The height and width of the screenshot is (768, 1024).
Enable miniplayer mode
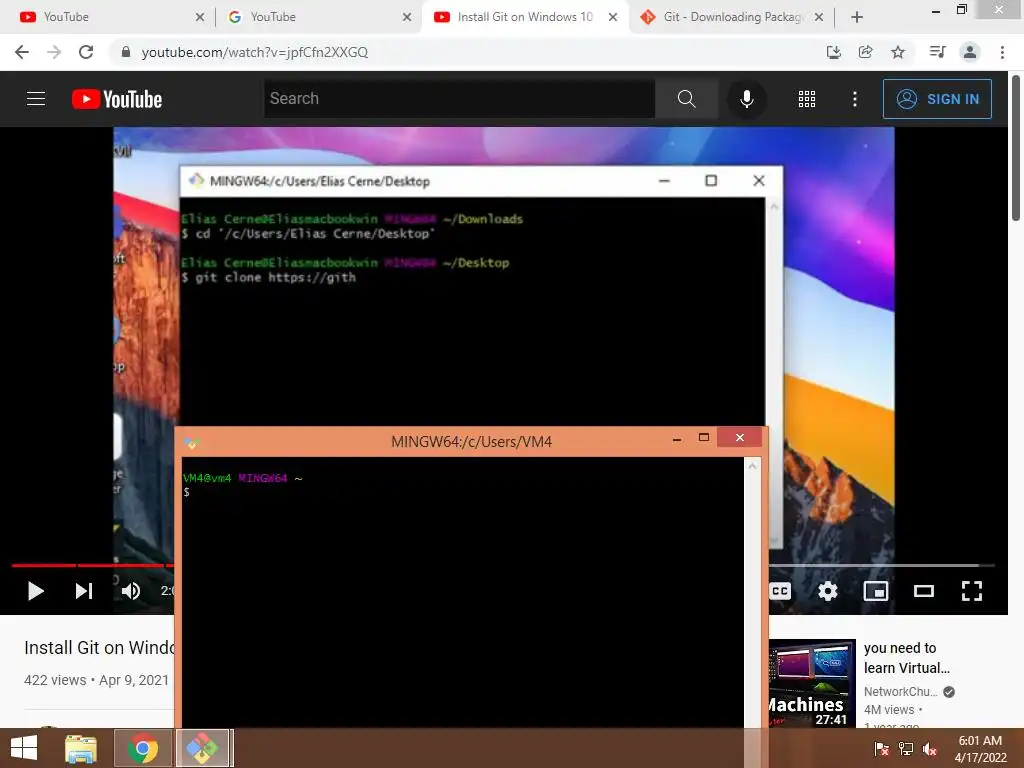point(875,591)
